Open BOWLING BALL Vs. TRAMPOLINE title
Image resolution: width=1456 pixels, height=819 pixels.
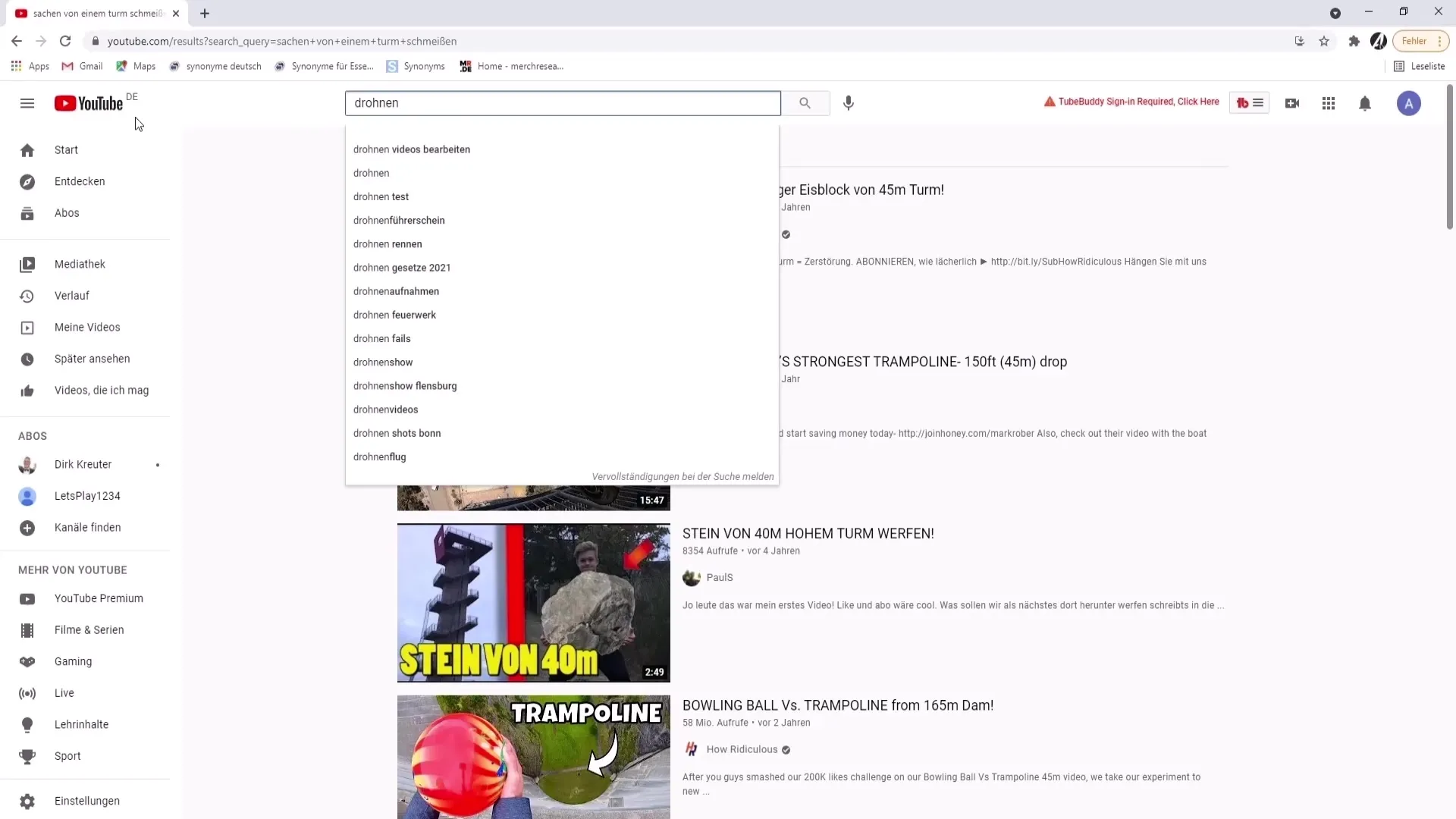pyautogui.click(x=838, y=705)
